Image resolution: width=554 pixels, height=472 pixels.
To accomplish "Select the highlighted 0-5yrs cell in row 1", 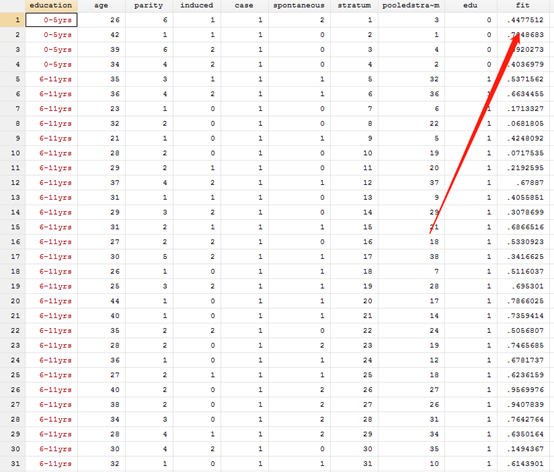I will pyautogui.click(x=52, y=20).
